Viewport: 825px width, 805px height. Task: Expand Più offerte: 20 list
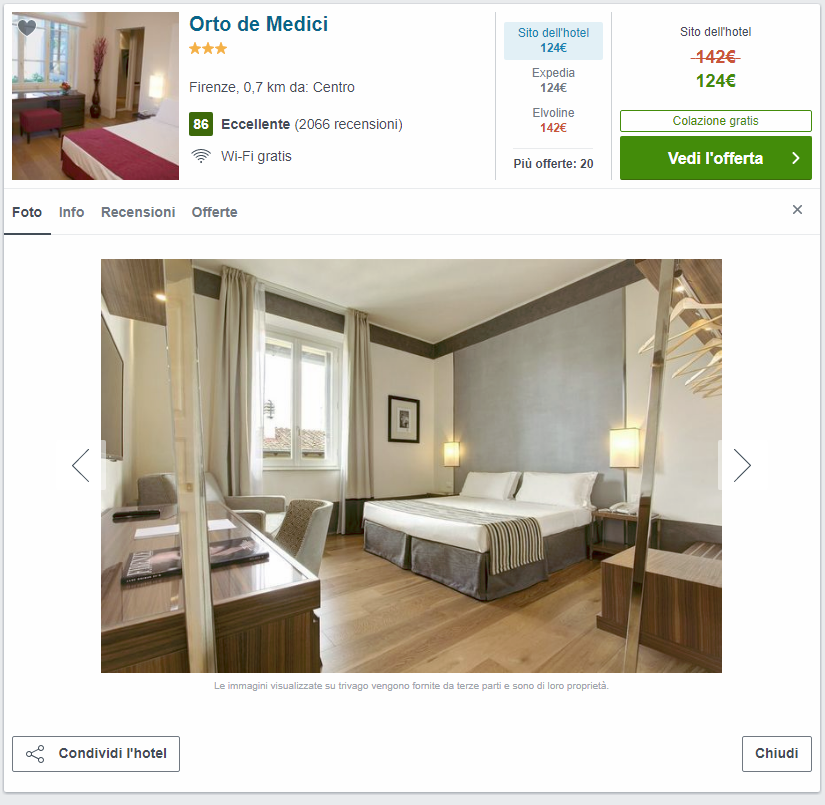tap(554, 164)
